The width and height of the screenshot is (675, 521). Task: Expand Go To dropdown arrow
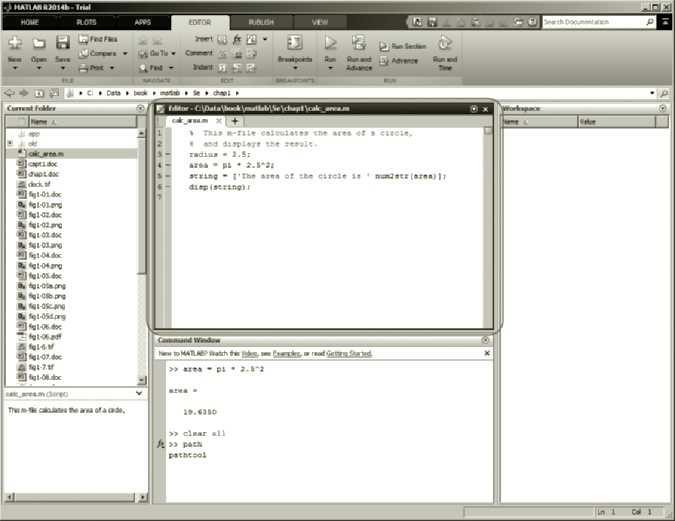173,53
